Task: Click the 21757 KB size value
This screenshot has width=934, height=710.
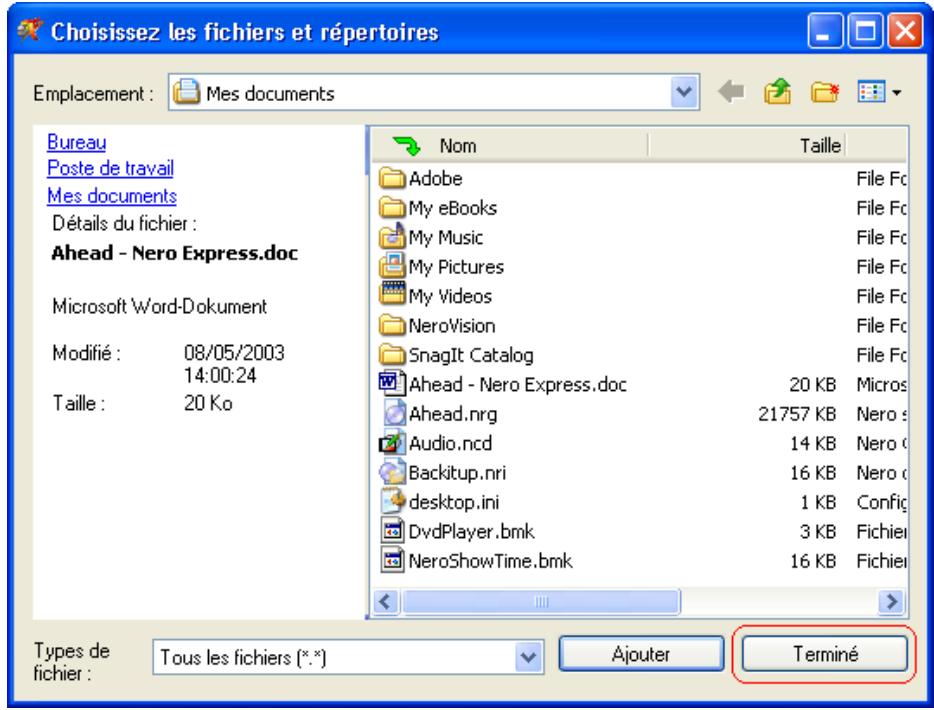Action: click(797, 413)
